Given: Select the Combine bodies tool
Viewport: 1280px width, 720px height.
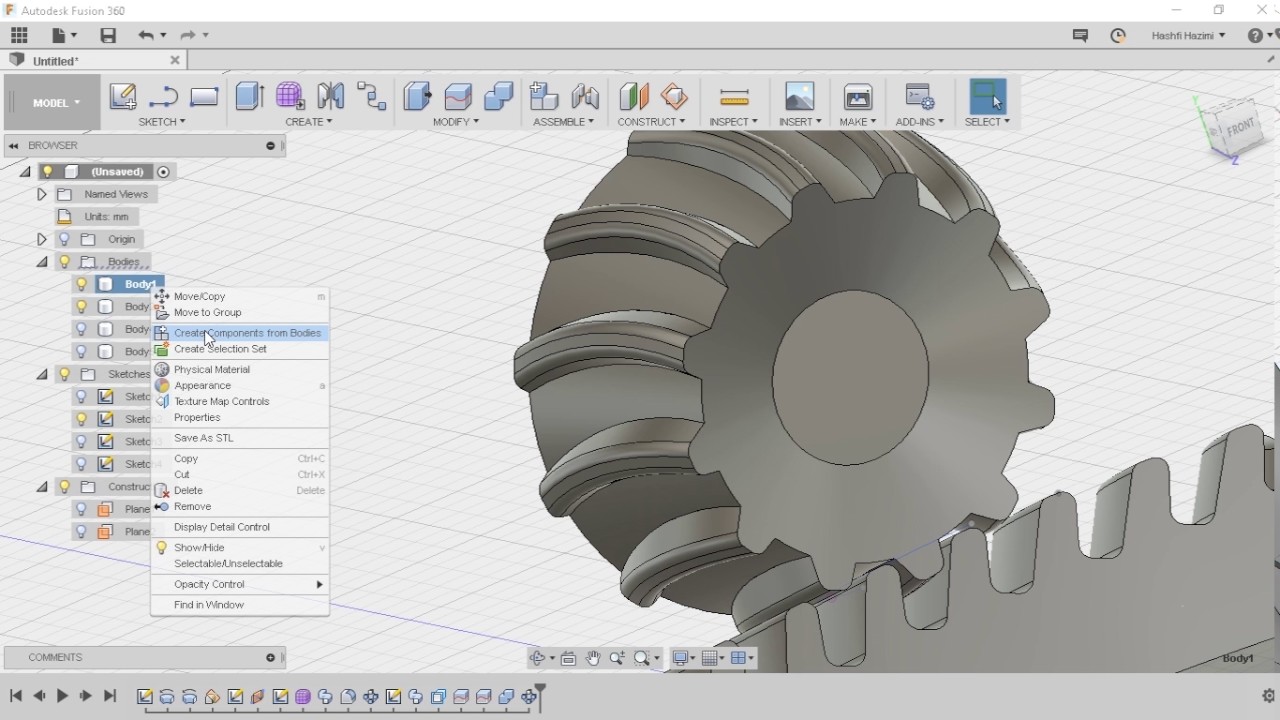Looking at the screenshot, I should tap(498, 96).
